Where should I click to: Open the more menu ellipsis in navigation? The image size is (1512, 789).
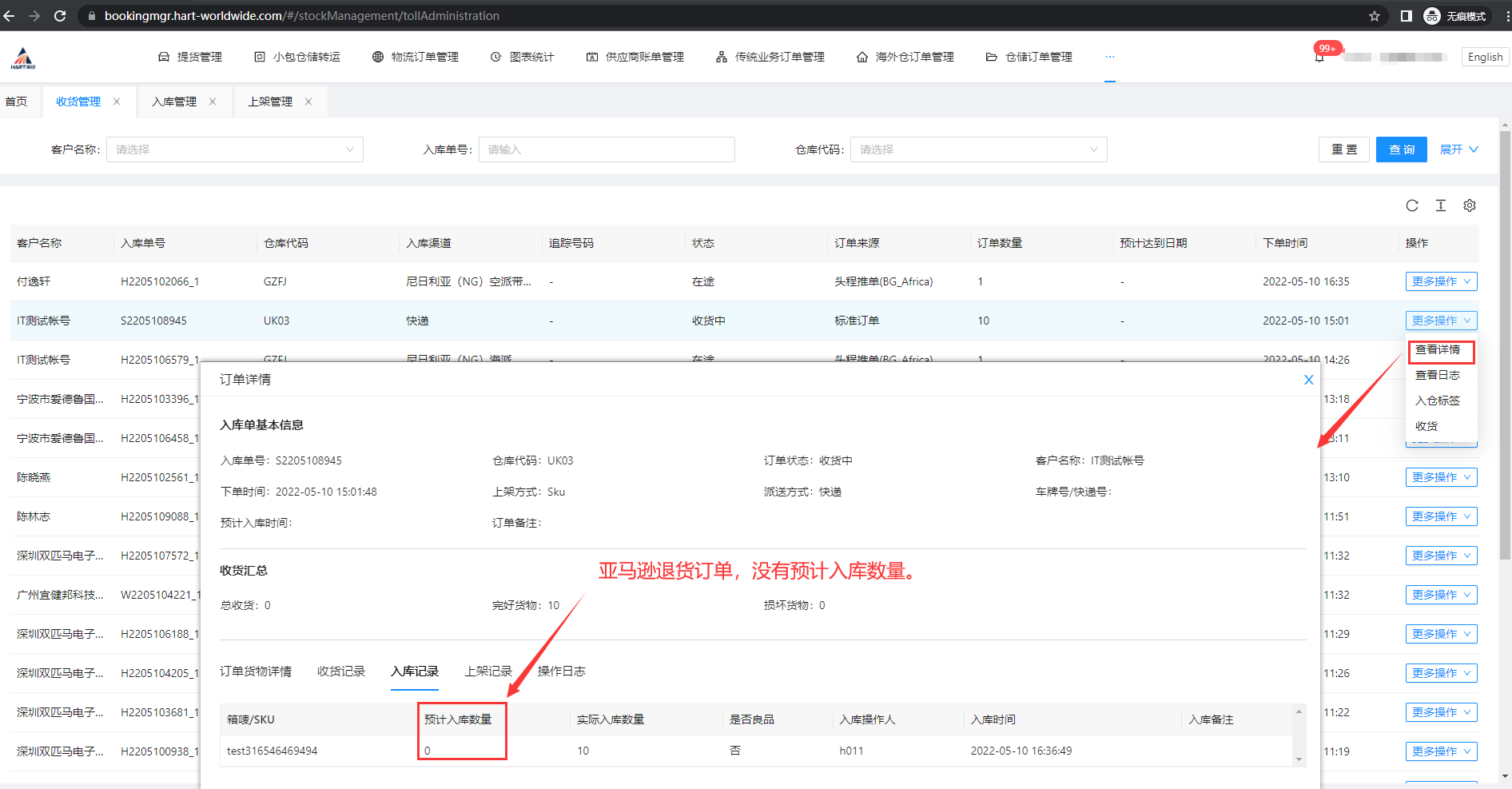pyautogui.click(x=1109, y=57)
